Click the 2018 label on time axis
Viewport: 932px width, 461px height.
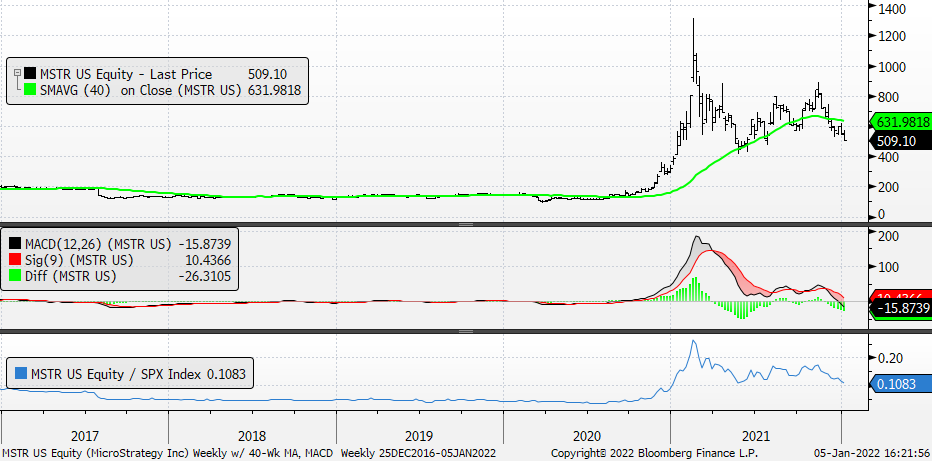coord(252,434)
